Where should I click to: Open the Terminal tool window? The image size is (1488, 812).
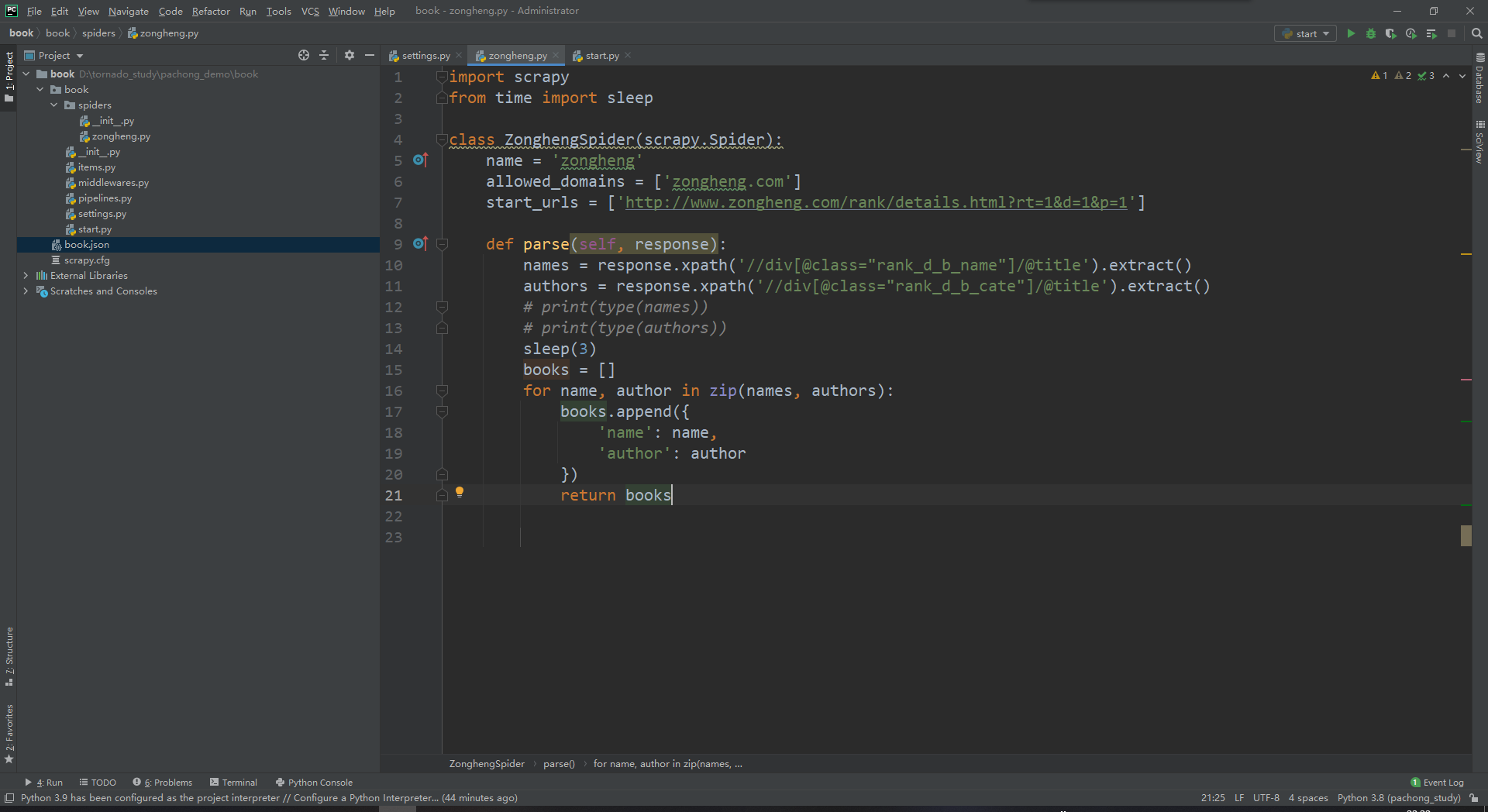click(233, 783)
